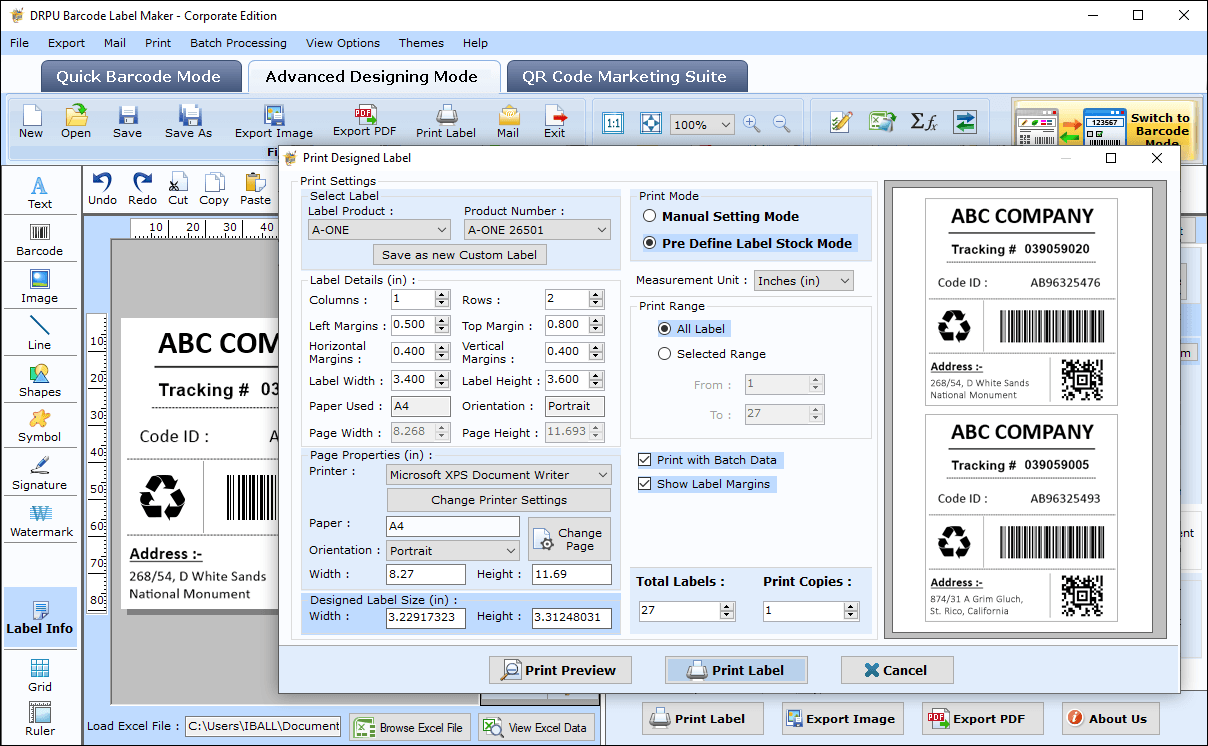Viewport: 1208px width, 746px height.
Task: Open the Product Number dropdown
Action: 537,230
